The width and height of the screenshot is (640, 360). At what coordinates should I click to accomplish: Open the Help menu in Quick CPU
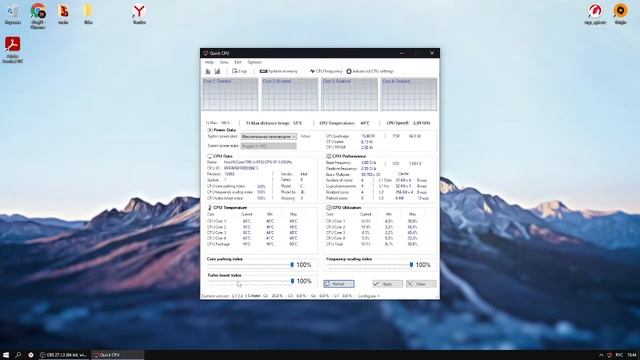(209, 62)
